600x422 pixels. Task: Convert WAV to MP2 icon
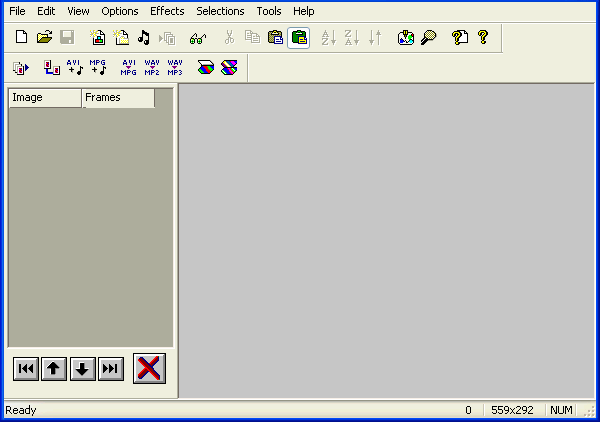(x=152, y=67)
